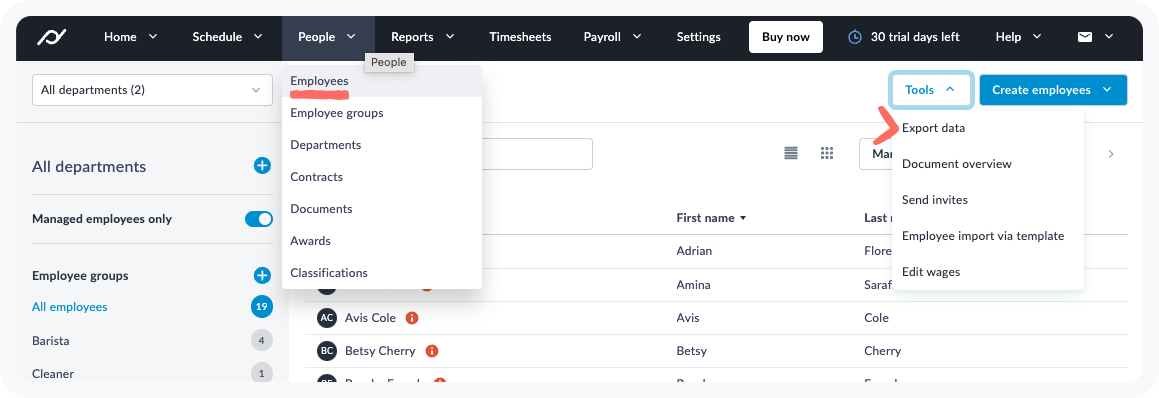Add a department with plus icon
The height and width of the screenshot is (398, 1159).
[x=262, y=166]
